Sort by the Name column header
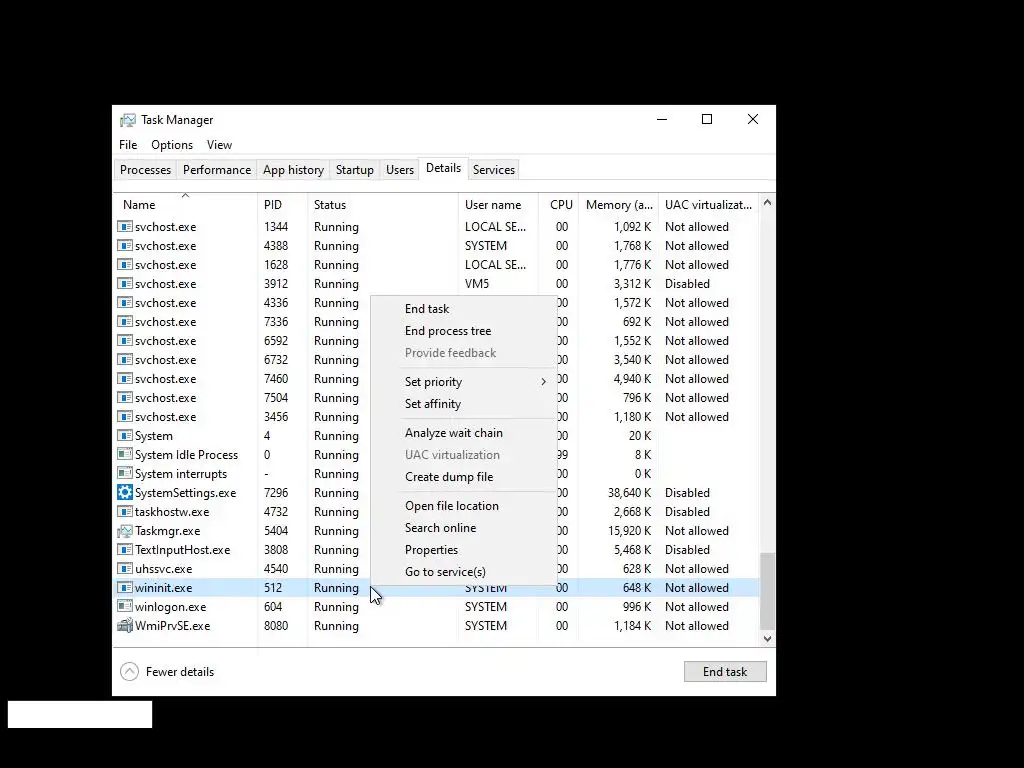Image resolution: width=1024 pixels, height=768 pixels. [x=185, y=204]
